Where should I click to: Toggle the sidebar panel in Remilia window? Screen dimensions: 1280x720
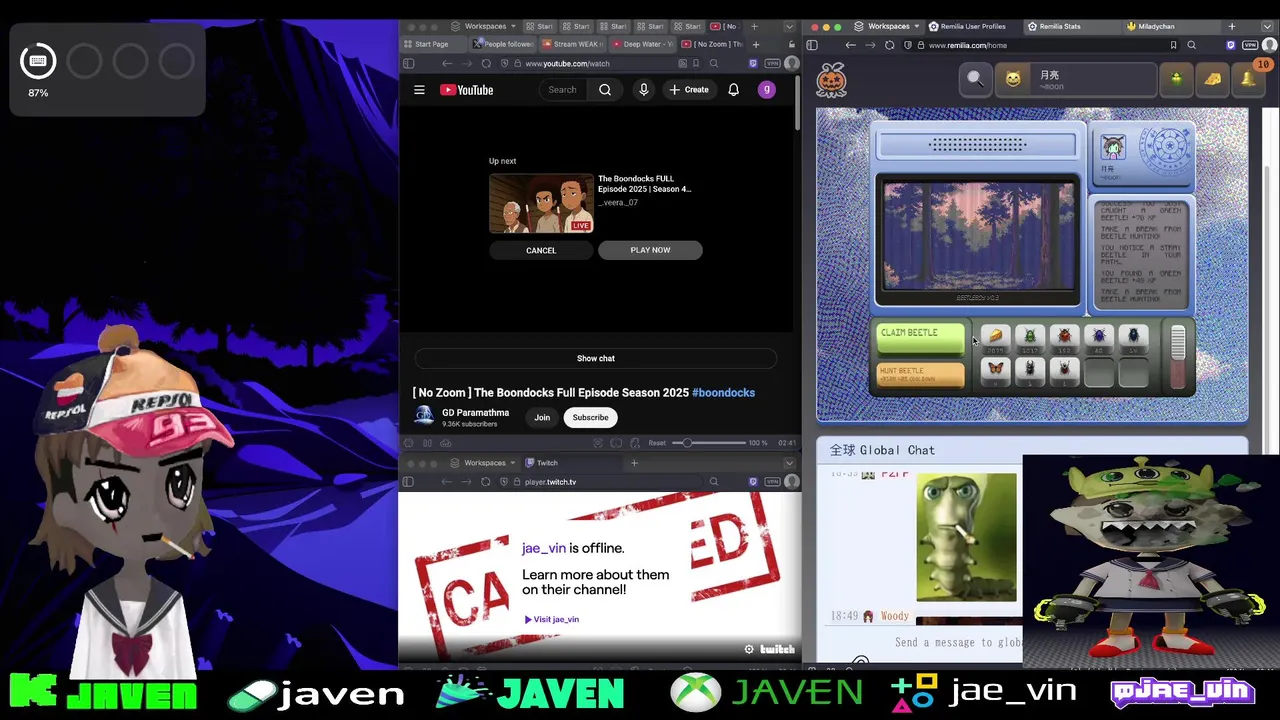coord(812,45)
